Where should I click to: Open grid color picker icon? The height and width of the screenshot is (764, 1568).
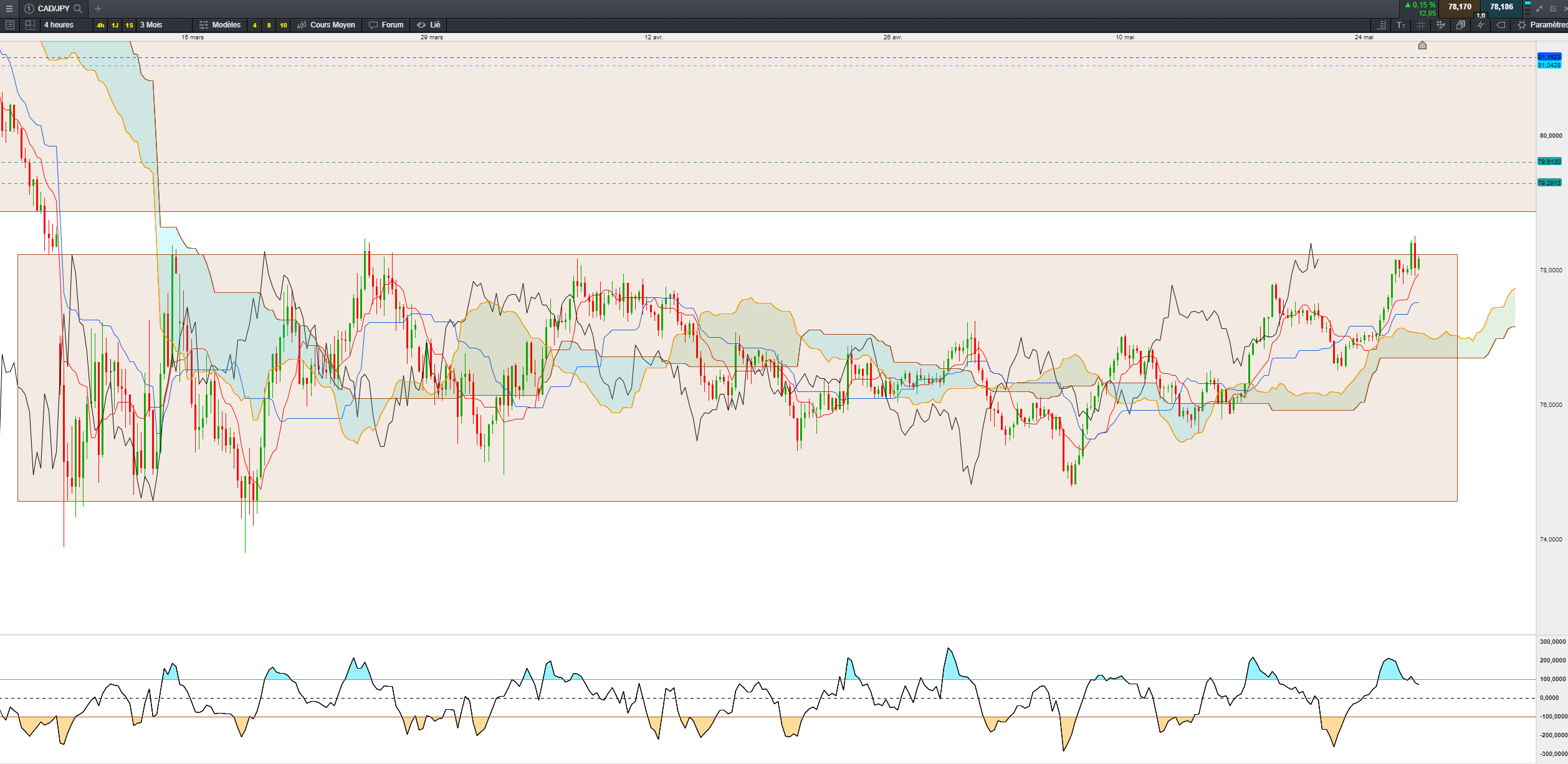coord(1440,25)
